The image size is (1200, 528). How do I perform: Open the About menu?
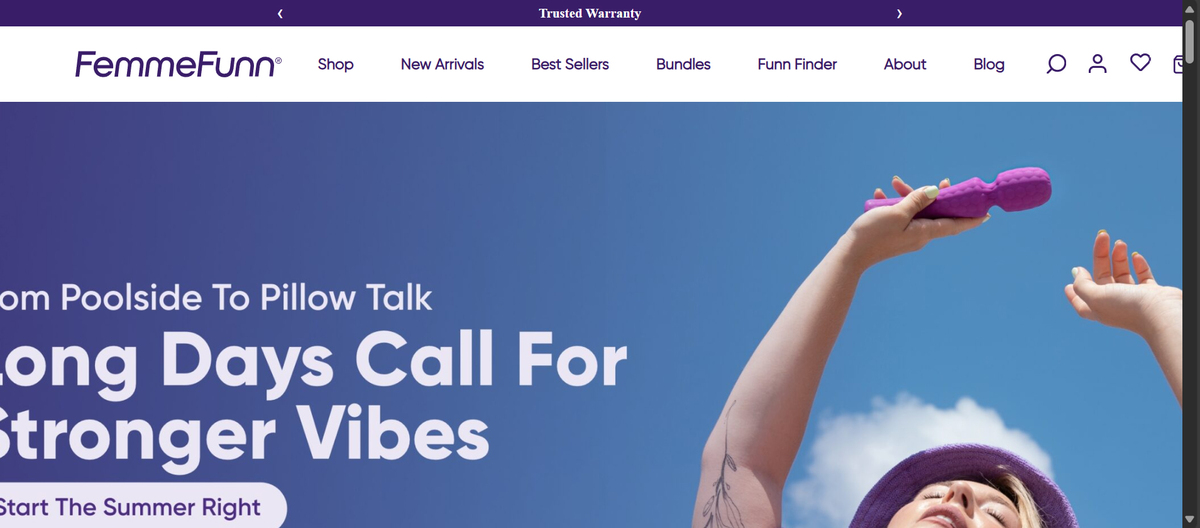pos(905,64)
